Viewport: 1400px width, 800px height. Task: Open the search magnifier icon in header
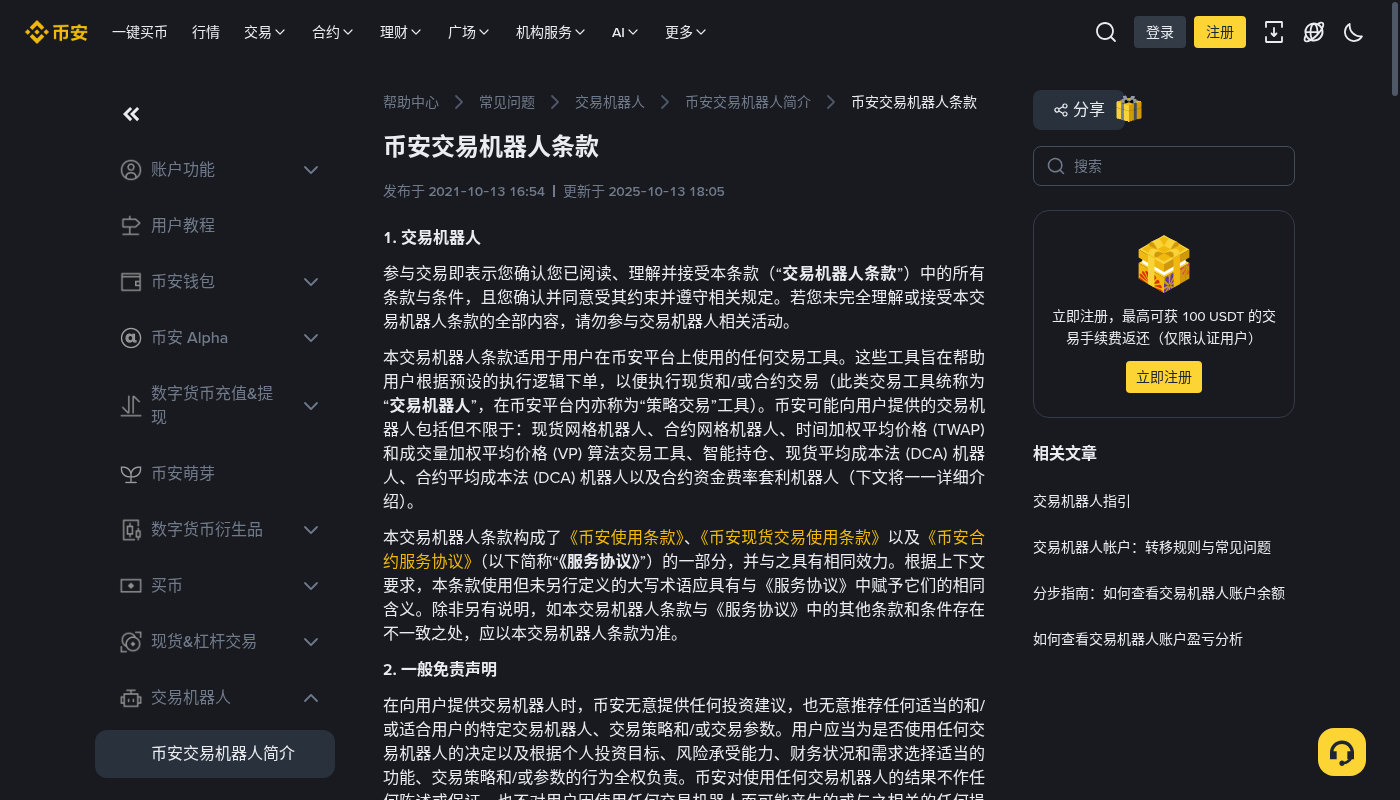pos(1106,32)
